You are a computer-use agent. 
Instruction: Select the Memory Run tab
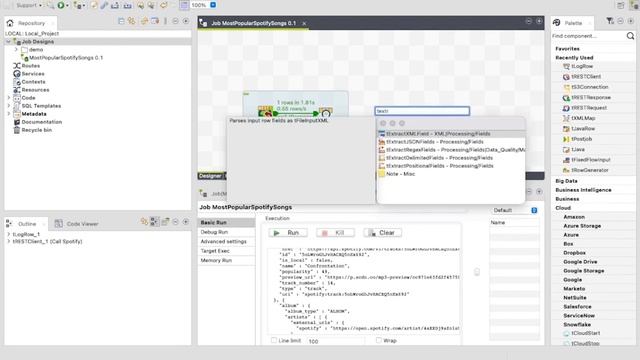(227, 260)
